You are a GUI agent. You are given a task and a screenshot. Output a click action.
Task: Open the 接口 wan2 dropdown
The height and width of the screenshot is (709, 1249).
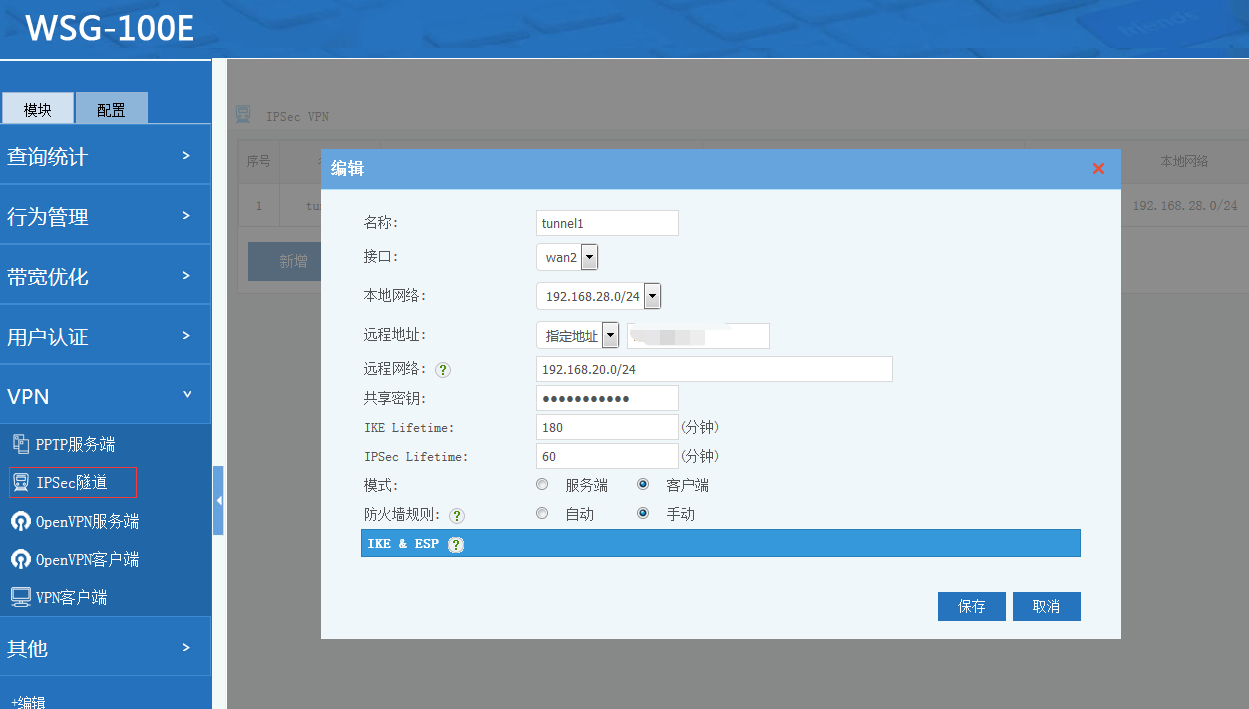point(589,258)
